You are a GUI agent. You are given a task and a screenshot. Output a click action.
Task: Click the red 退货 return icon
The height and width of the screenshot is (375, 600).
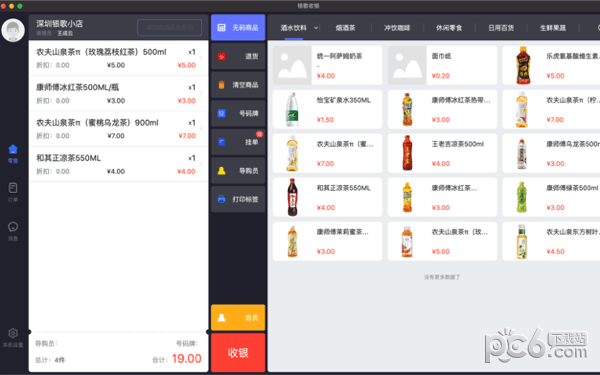point(222,56)
